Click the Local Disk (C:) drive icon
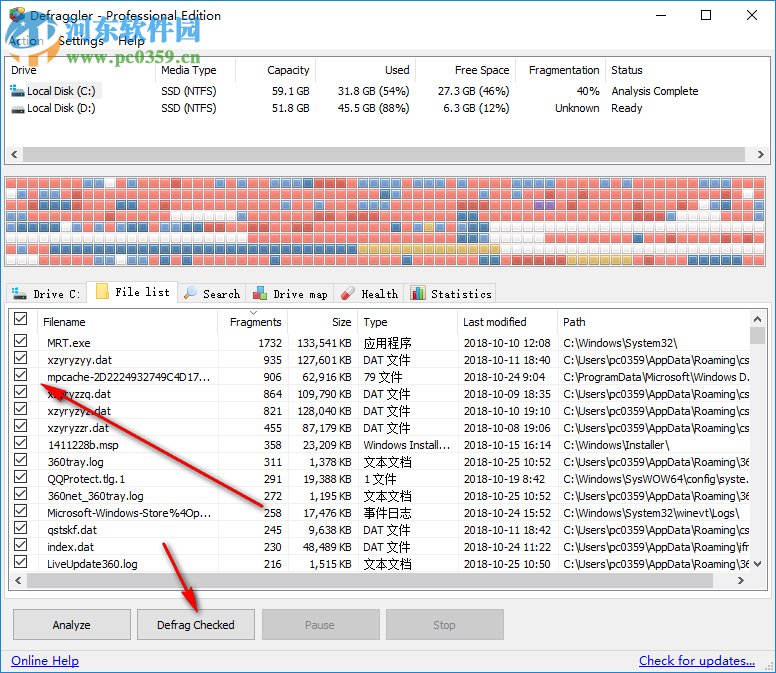 [x=17, y=91]
